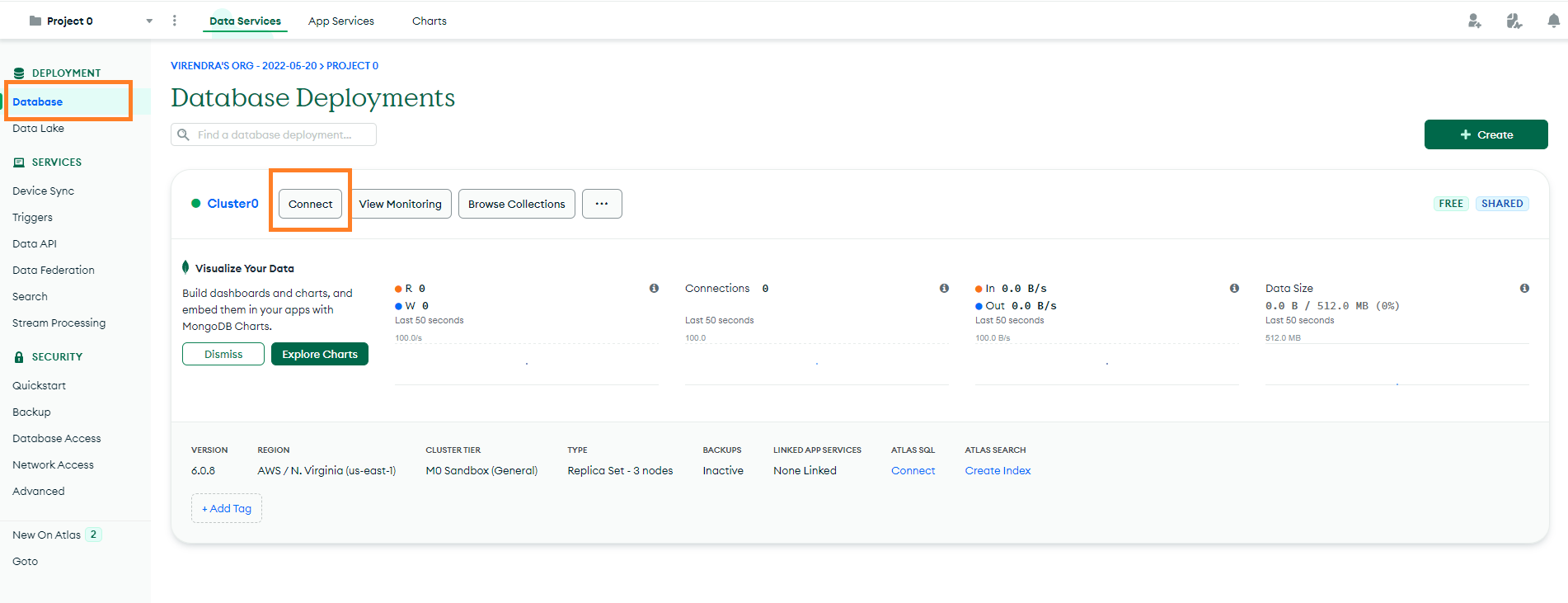Screen dimensions: 1568x603
Task: Dismiss the Visualize Your Data prompt
Action: click(223, 354)
